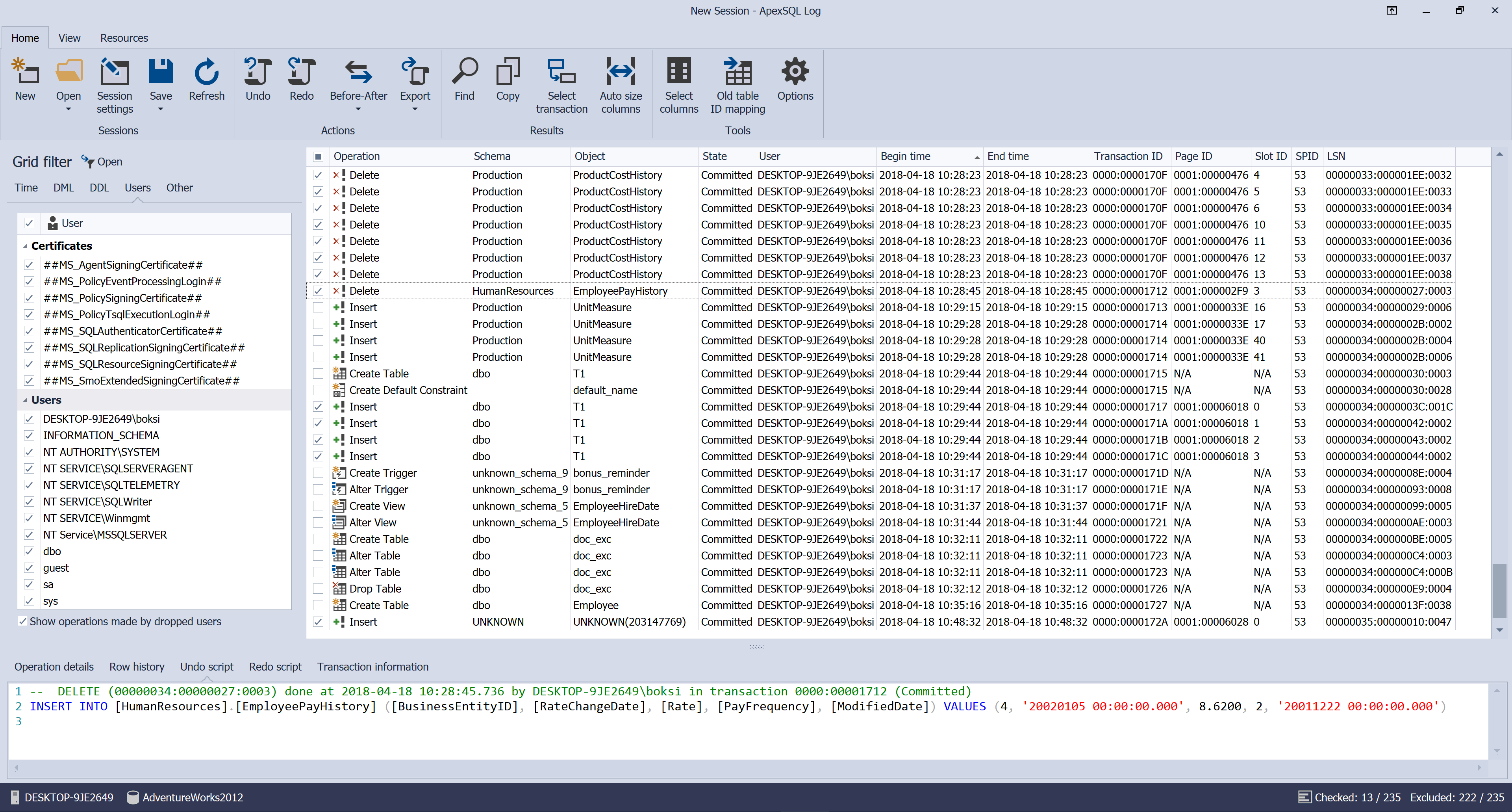
Task: Collapse the Certificates group
Action: (25, 246)
